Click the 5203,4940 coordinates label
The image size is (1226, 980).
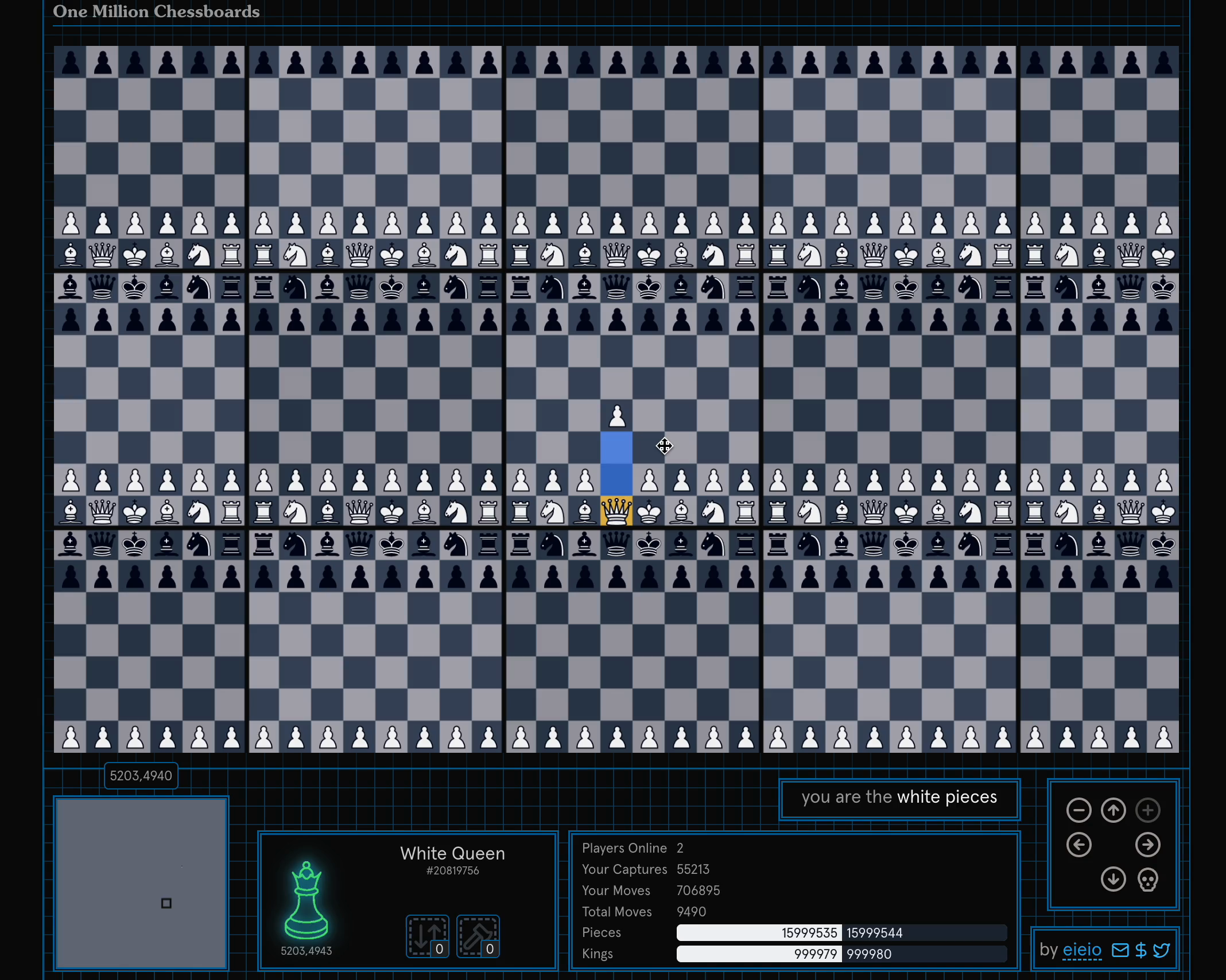[x=141, y=776]
